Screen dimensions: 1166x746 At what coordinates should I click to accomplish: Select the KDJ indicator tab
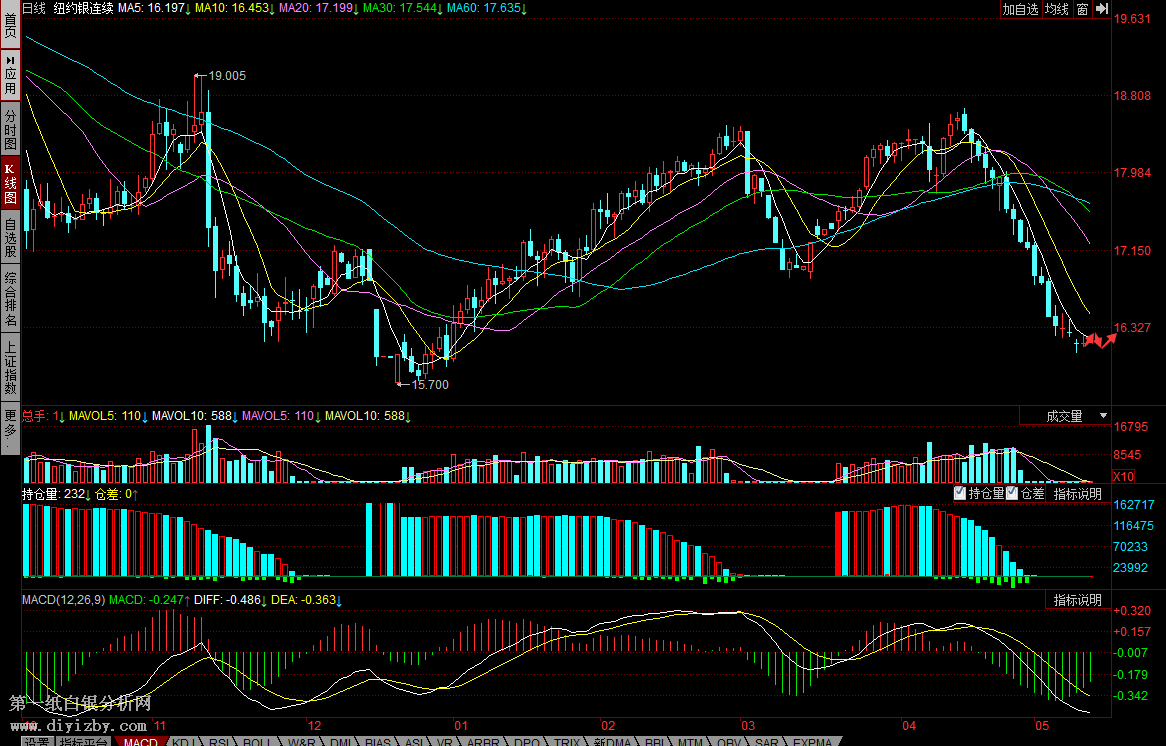[x=183, y=742]
